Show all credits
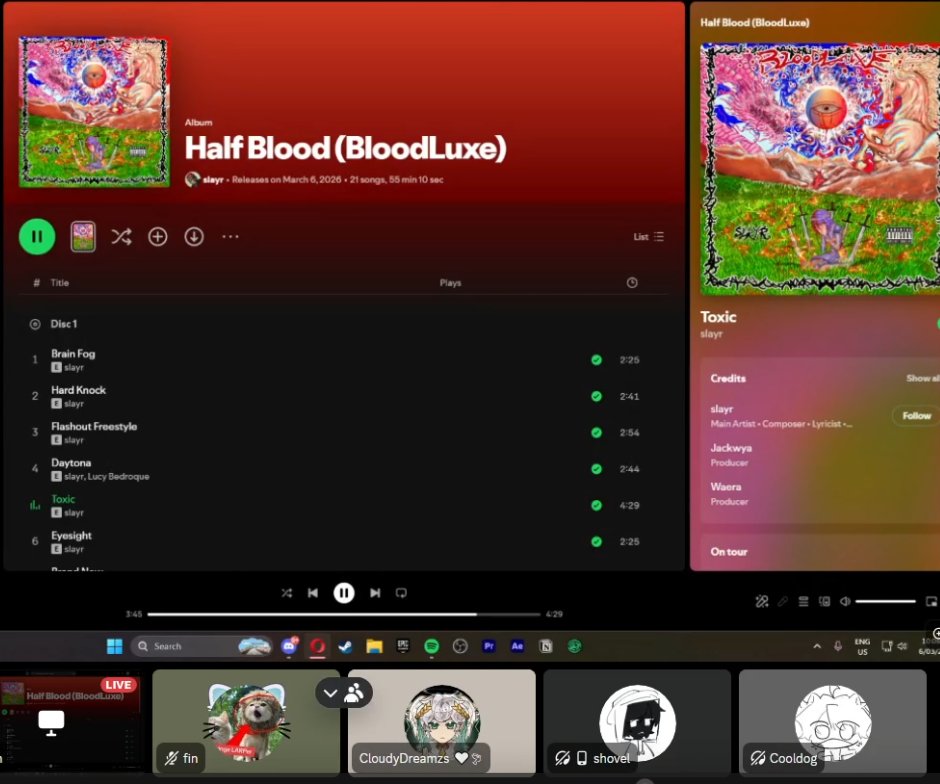 (x=922, y=378)
